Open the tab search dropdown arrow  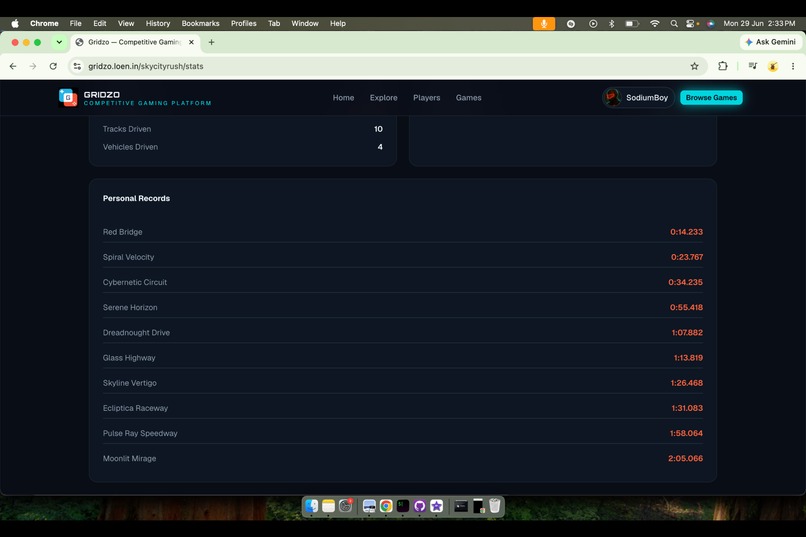tap(59, 42)
